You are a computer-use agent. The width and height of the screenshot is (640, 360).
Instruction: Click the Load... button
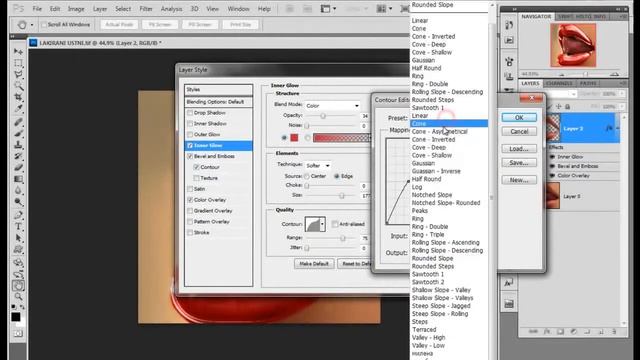[519, 149]
